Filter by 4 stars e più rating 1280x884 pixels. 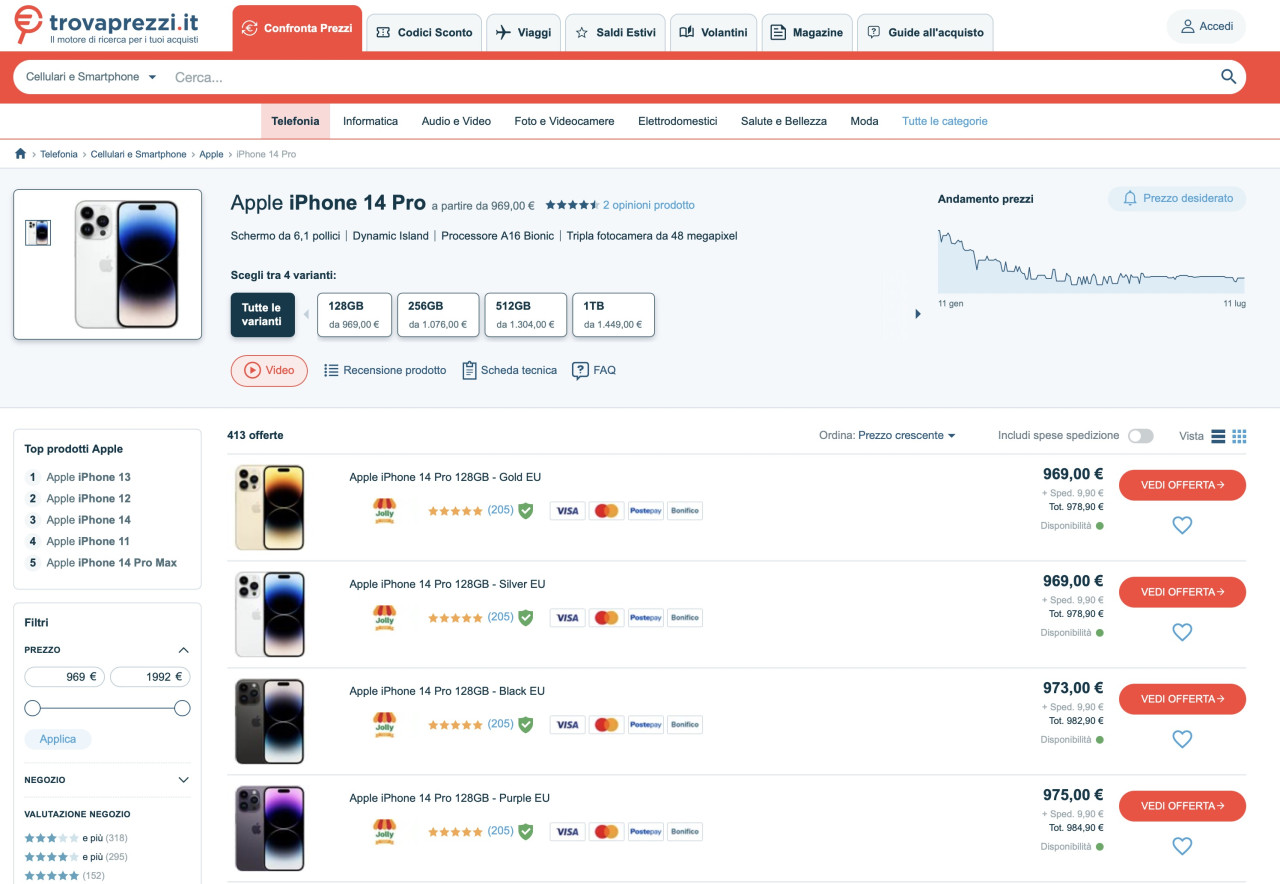(76, 857)
